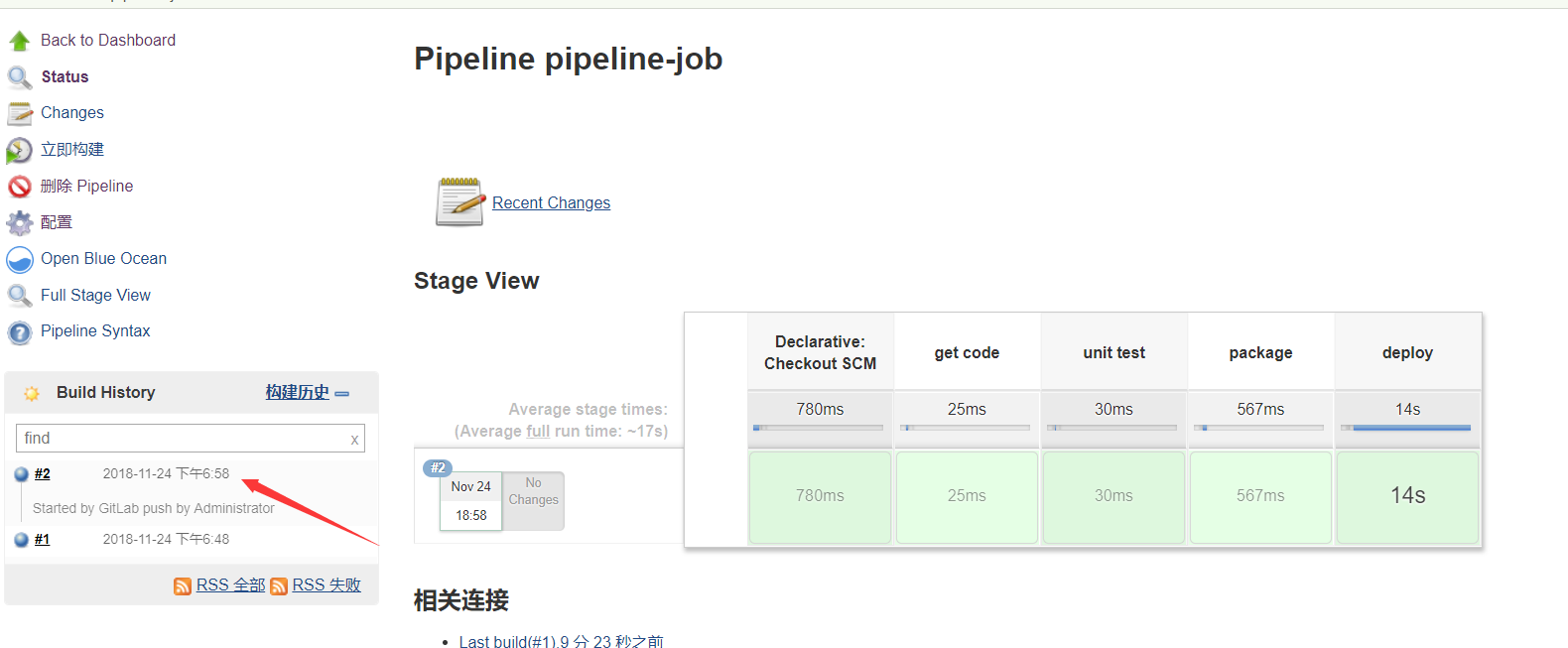Click the package average time progress bar
The width and height of the screenshot is (1568, 648).
coord(1259,428)
